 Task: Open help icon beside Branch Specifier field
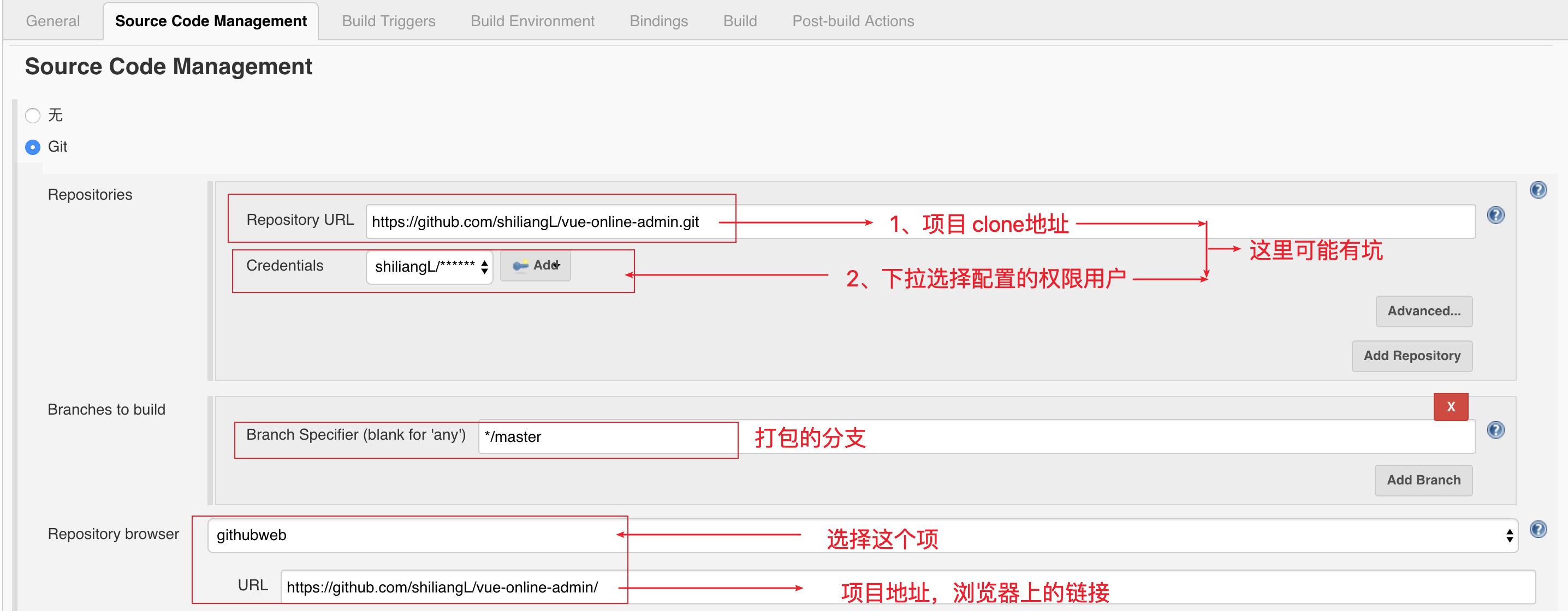(x=1495, y=430)
